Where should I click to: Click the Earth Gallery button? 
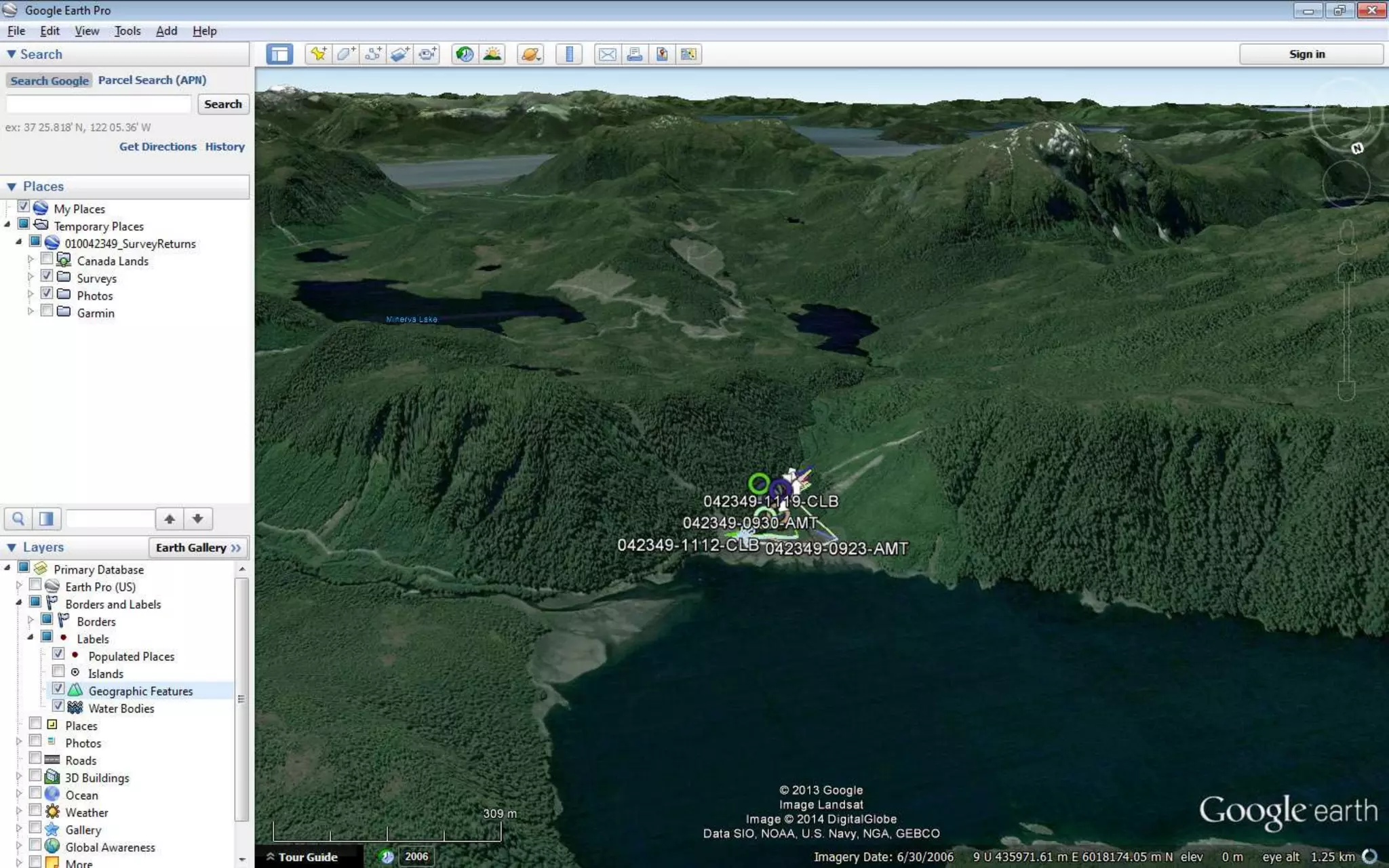pyautogui.click(x=198, y=547)
